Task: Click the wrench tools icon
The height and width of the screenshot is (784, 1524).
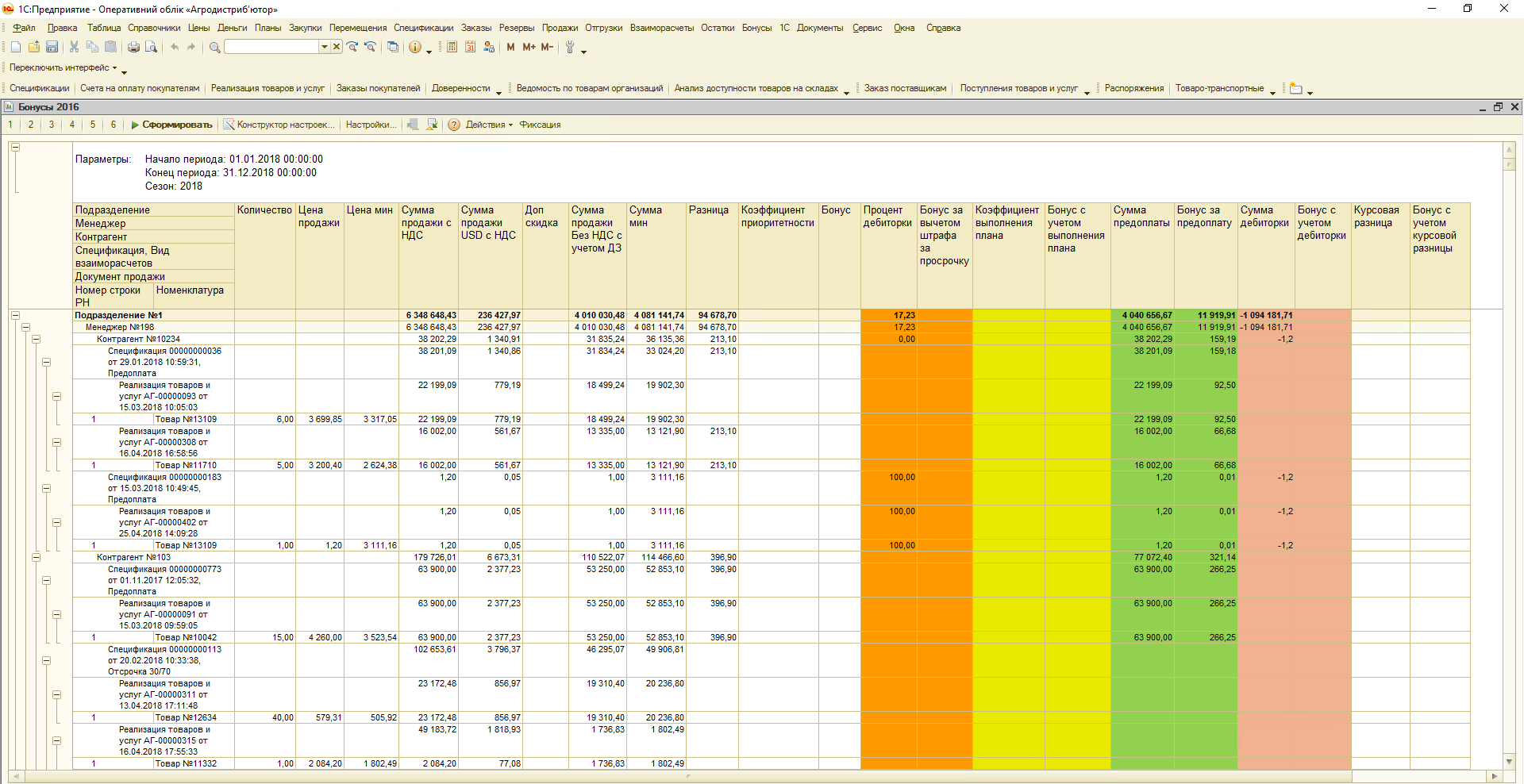Action: 569,48
